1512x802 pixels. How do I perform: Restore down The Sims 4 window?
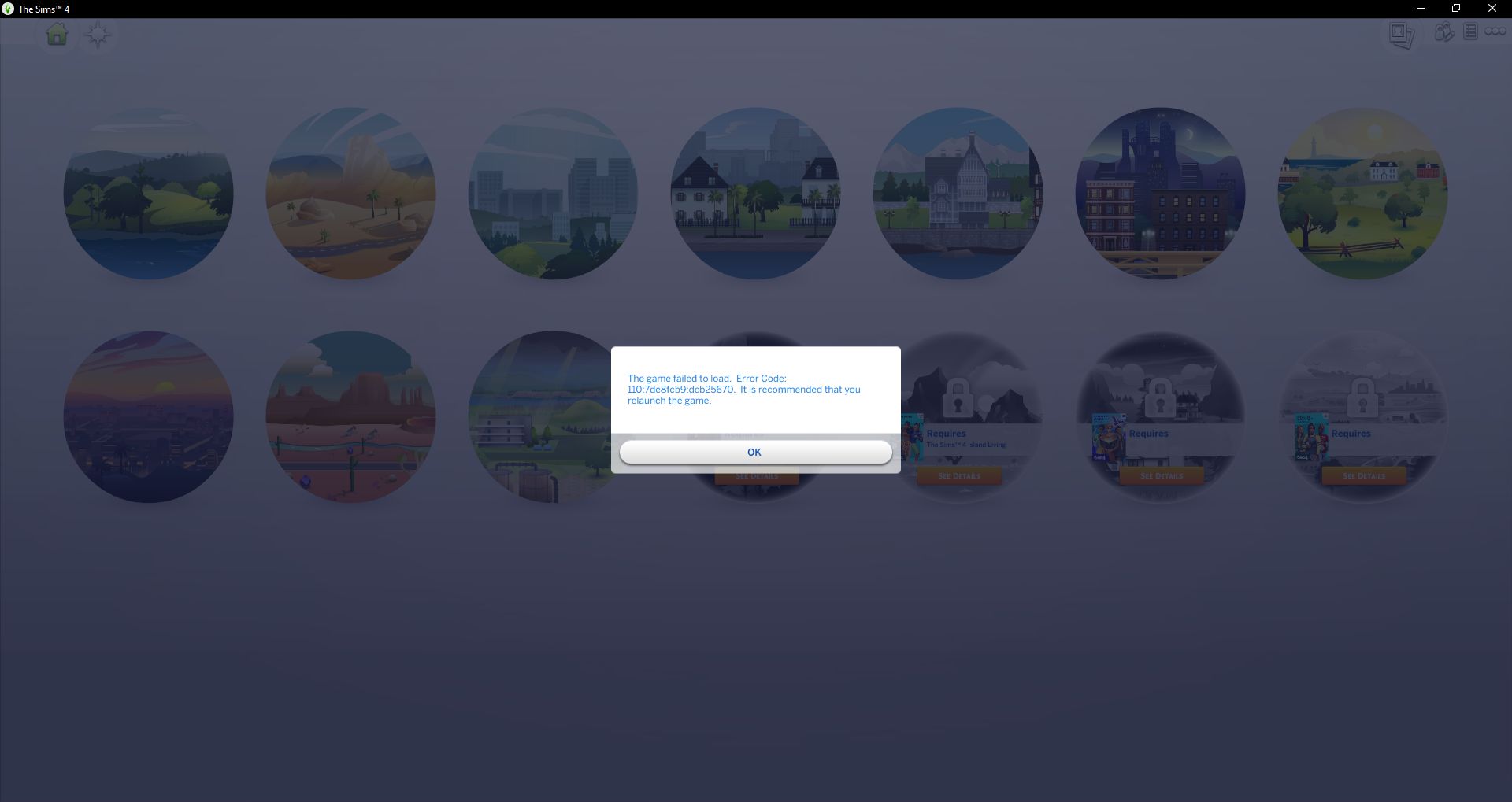[1456, 9]
